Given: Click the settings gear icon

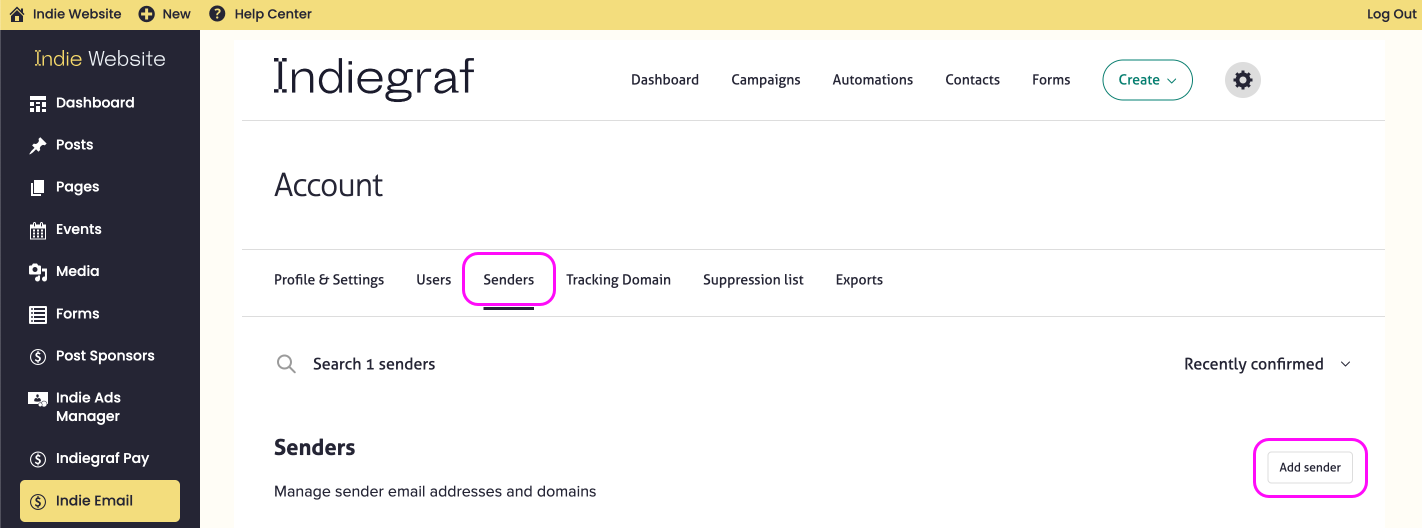Looking at the screenshot, I should click(1242, 80).
